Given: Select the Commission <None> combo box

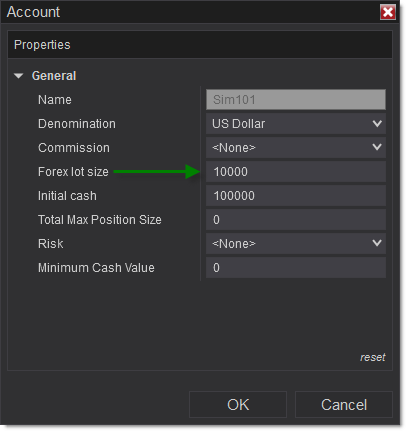Looking at the screenshot, I should point(296,148).
